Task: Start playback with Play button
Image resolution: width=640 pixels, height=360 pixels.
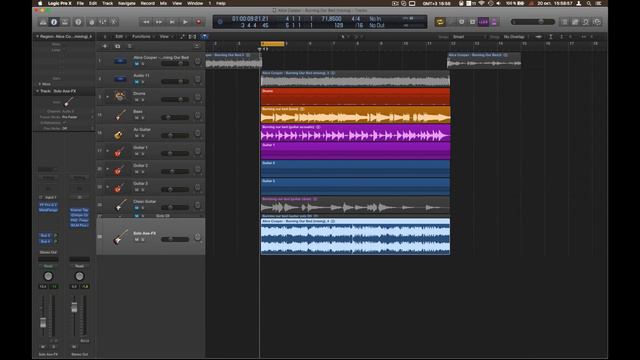Action: [x=185, y=22]
